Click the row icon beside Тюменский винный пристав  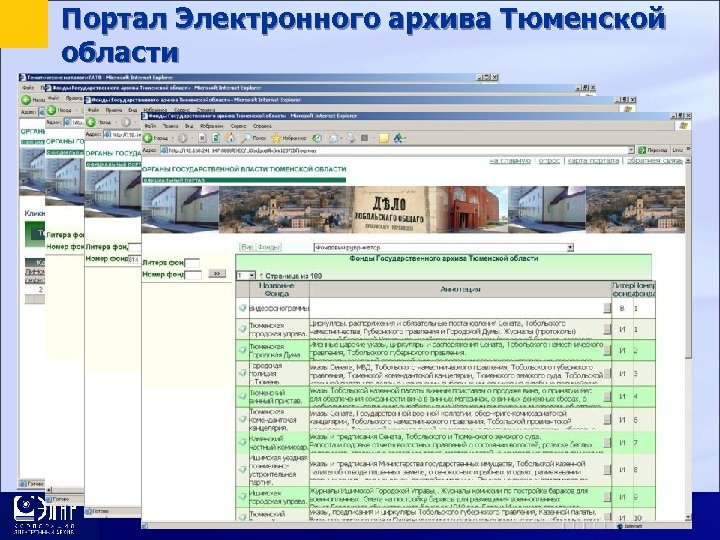(242, 396)
